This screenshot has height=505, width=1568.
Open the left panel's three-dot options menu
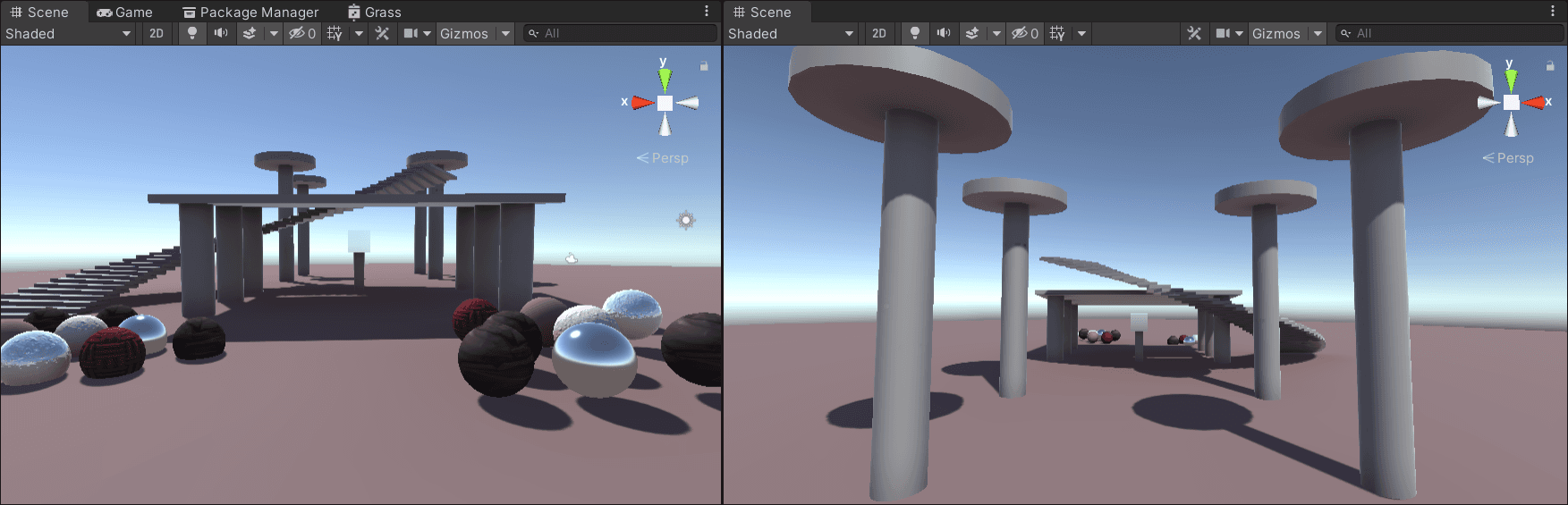(707, 11)
